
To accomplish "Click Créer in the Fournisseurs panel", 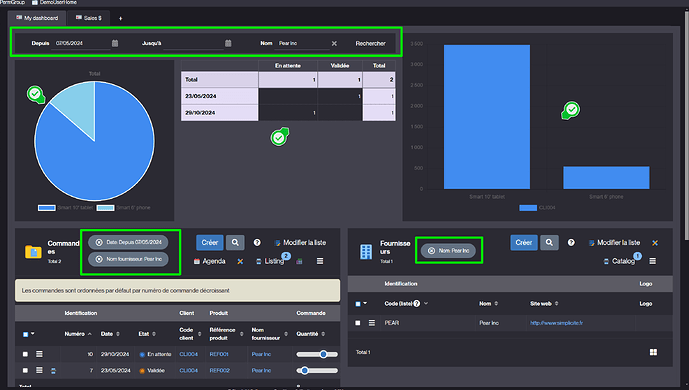I will click(x=524, y=242).
